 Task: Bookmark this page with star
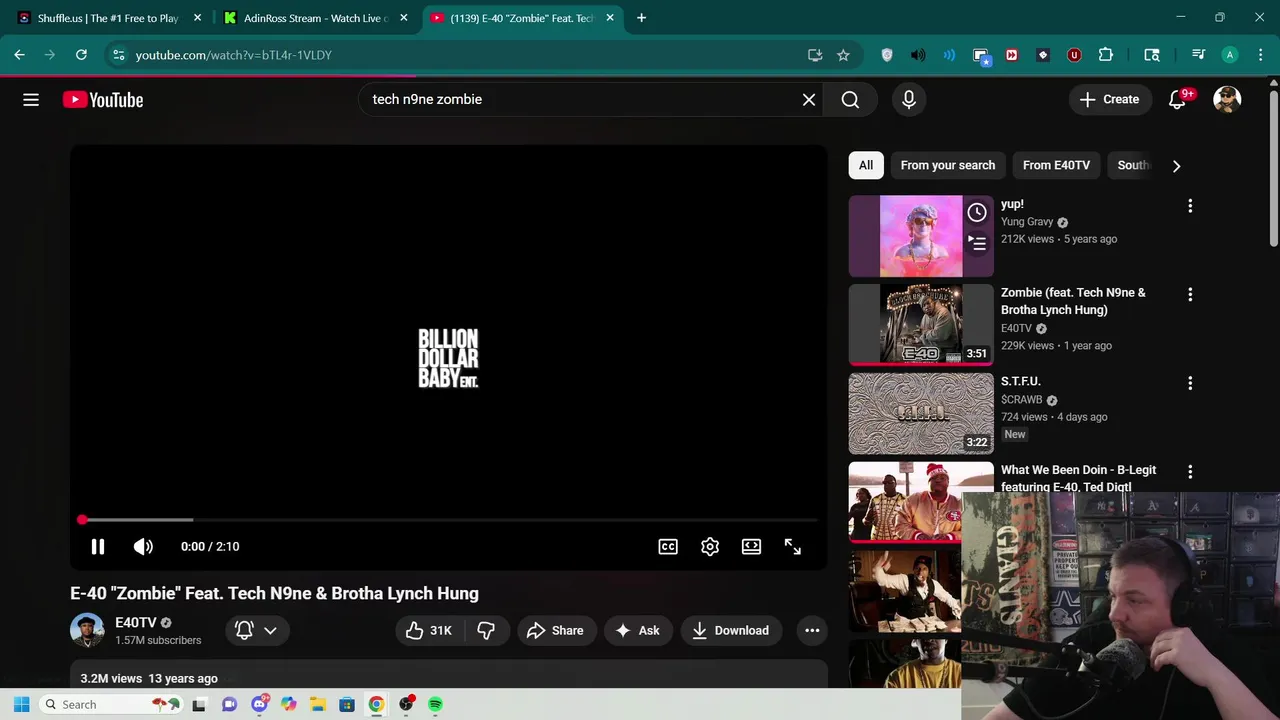click(x=843, y=55)
